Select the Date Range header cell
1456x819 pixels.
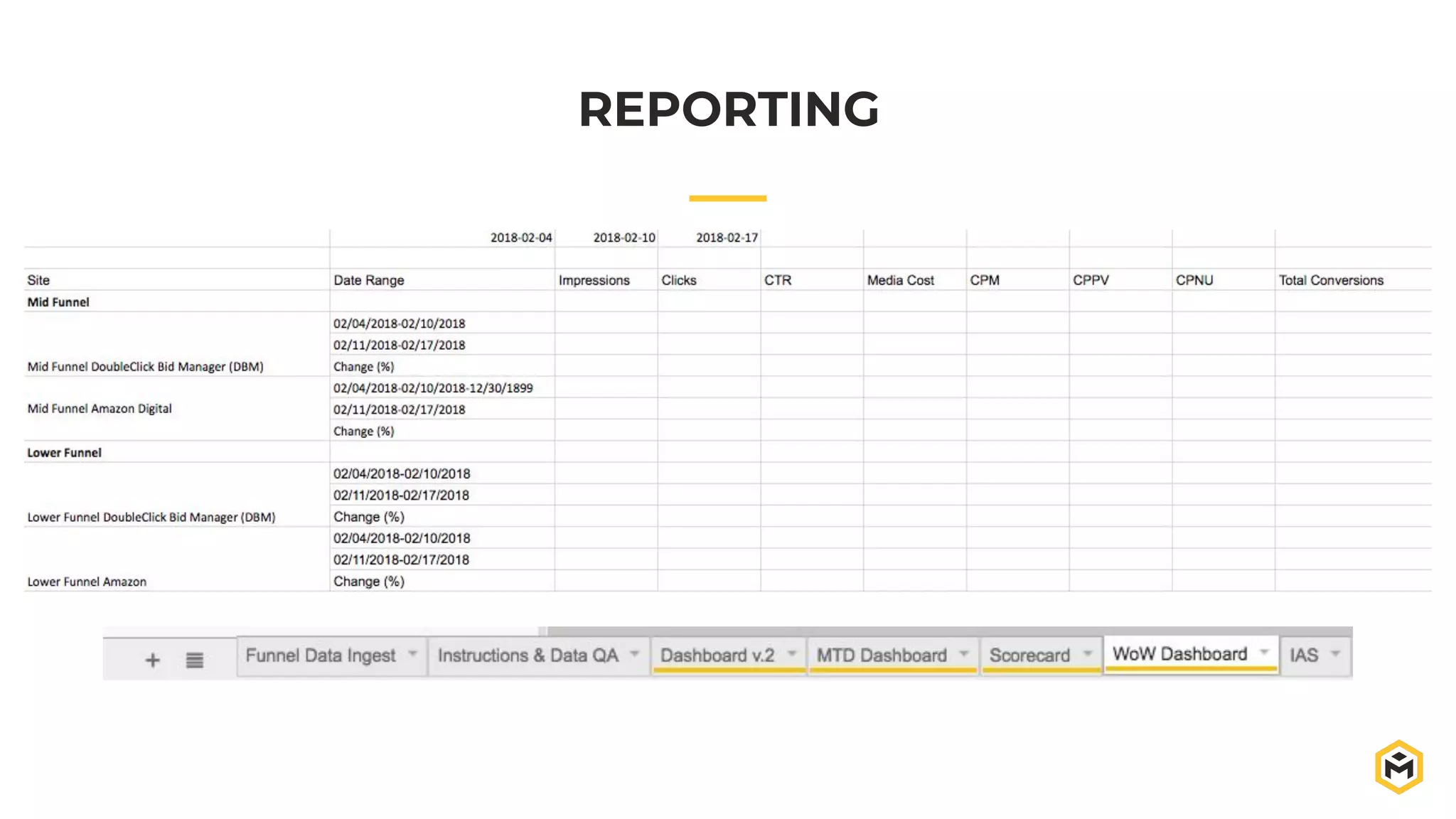pyautogui.click(x=442, y=280)
